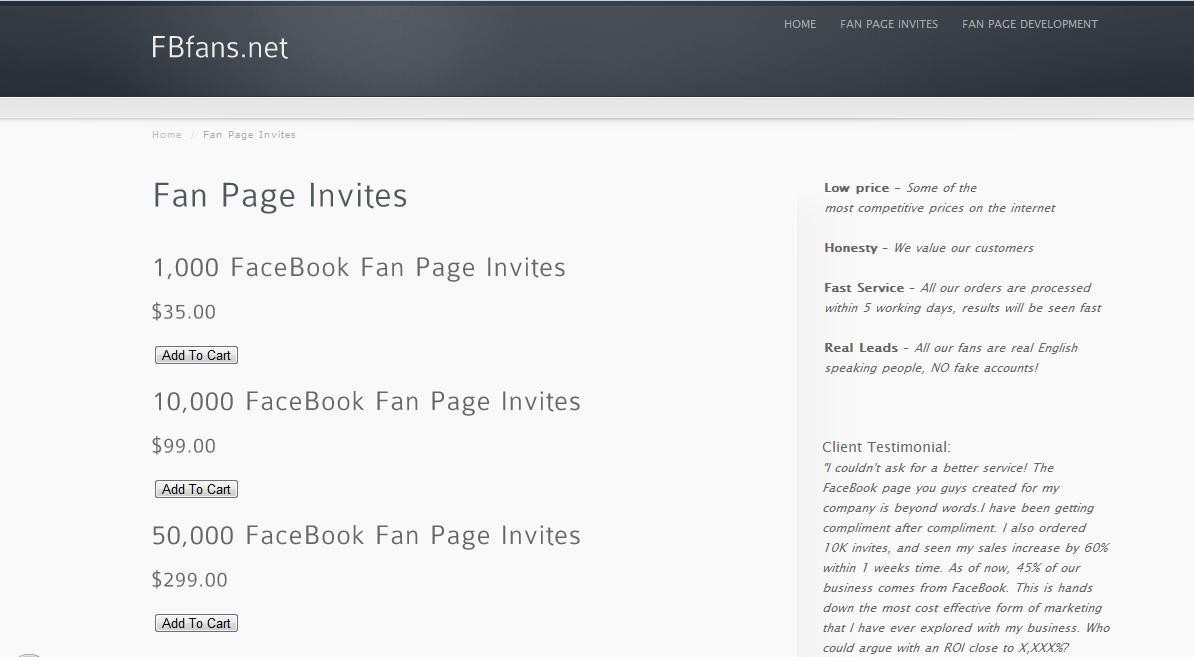Click the 50,000 FaceBook Fan Page Invites title

[x=366, y=536]
